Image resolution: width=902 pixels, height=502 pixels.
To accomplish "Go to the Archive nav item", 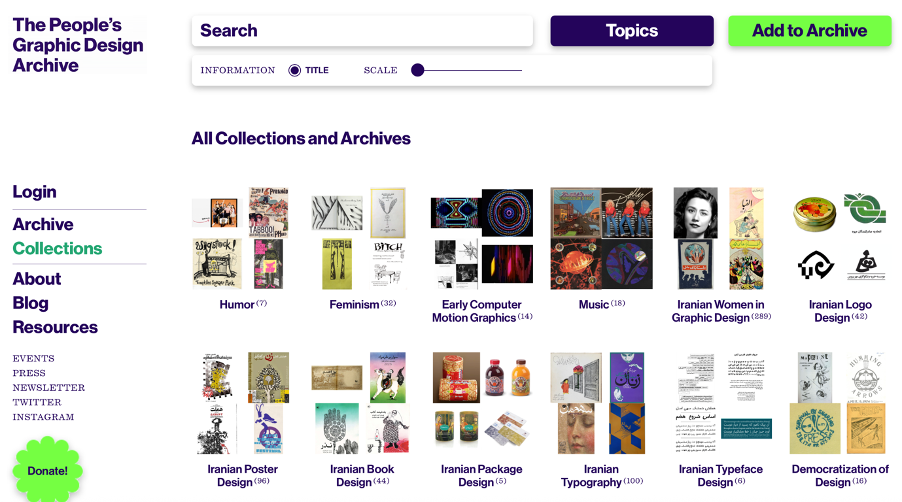I will (43, 224).
